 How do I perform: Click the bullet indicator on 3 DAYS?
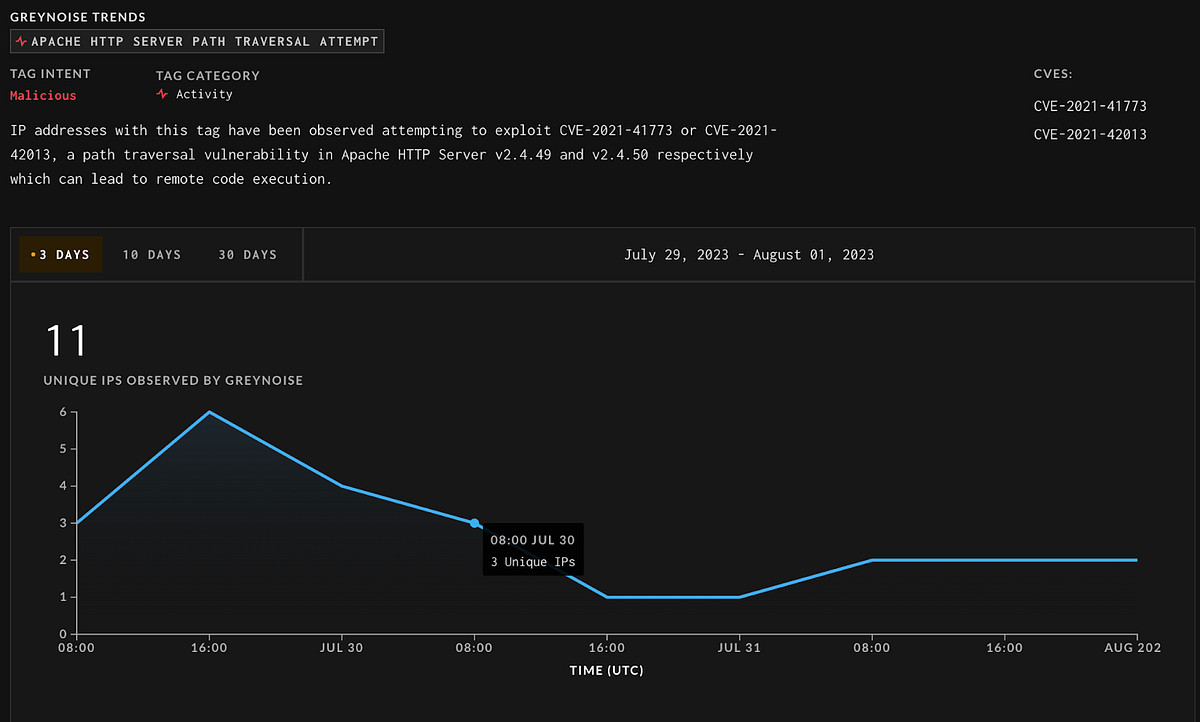point(34,254)
